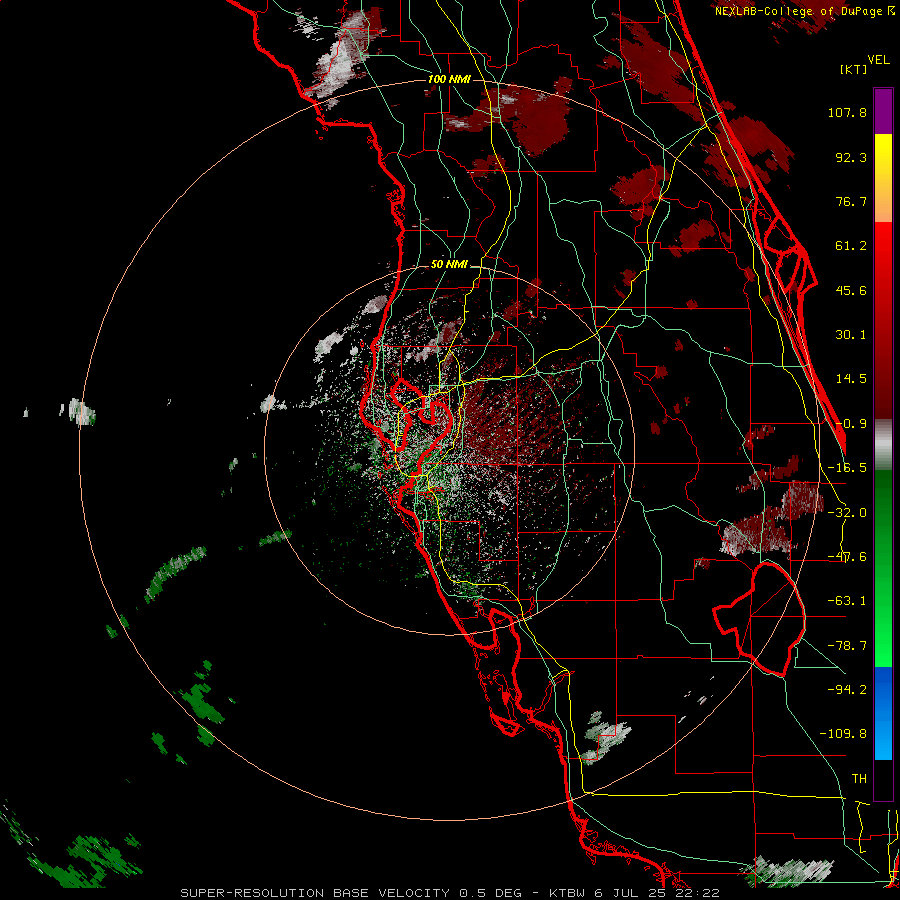
Task: Click the 92.3 velocity scale value
Action: [x=851, y=157]
